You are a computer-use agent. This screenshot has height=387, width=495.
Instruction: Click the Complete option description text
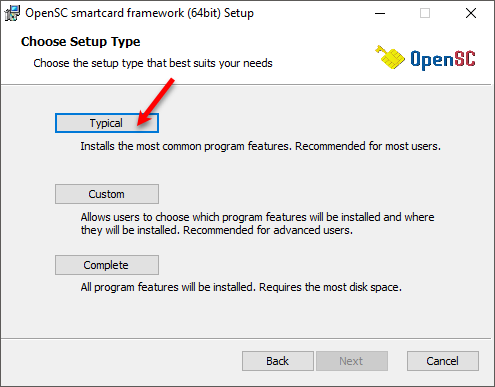click(x=241, y=287)
